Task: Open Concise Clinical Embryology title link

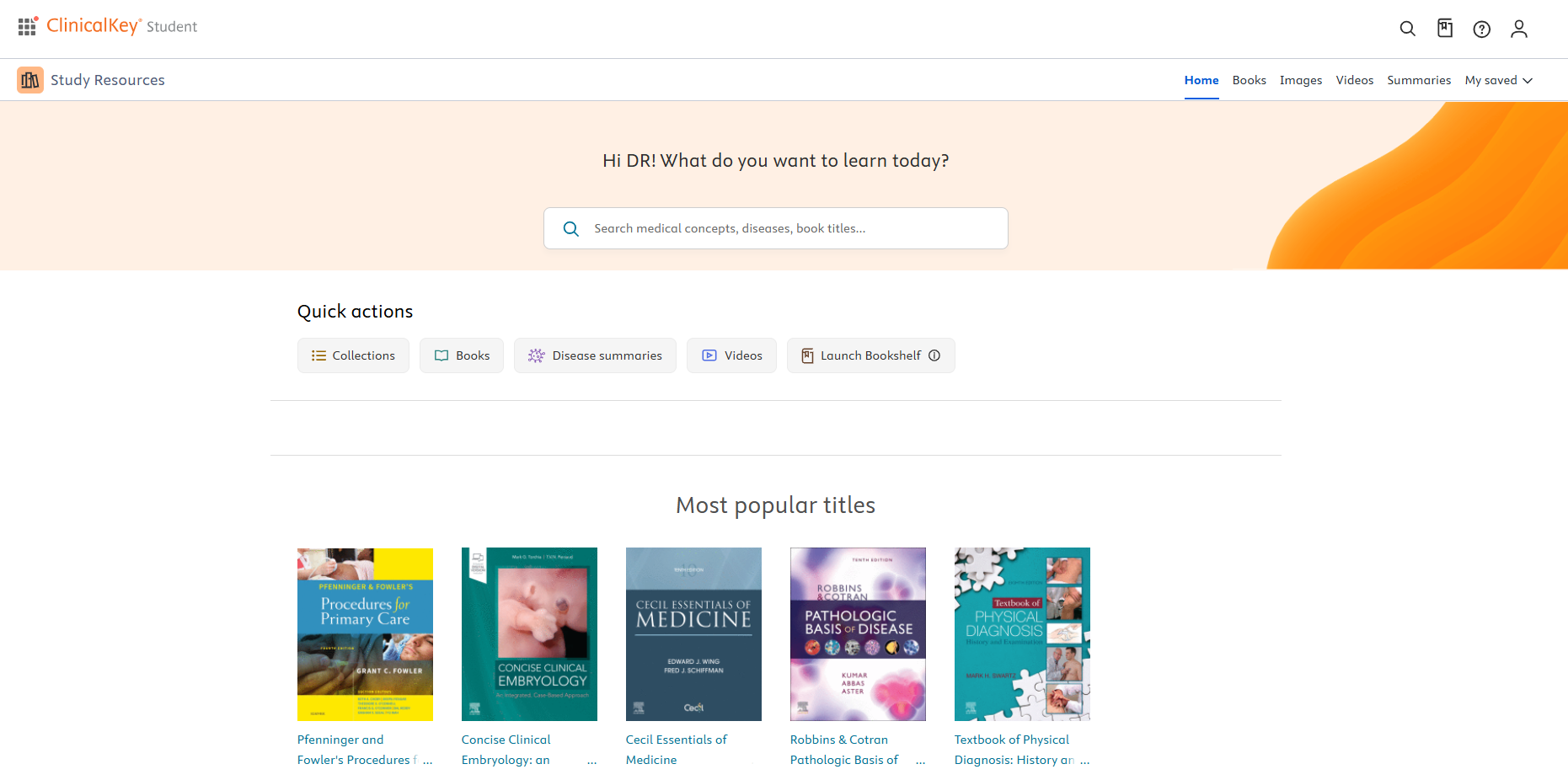Action: pos(529,750)
